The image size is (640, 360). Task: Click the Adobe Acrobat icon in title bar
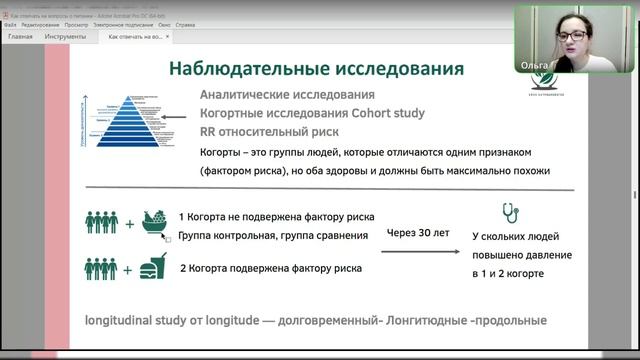pos(6,16)
